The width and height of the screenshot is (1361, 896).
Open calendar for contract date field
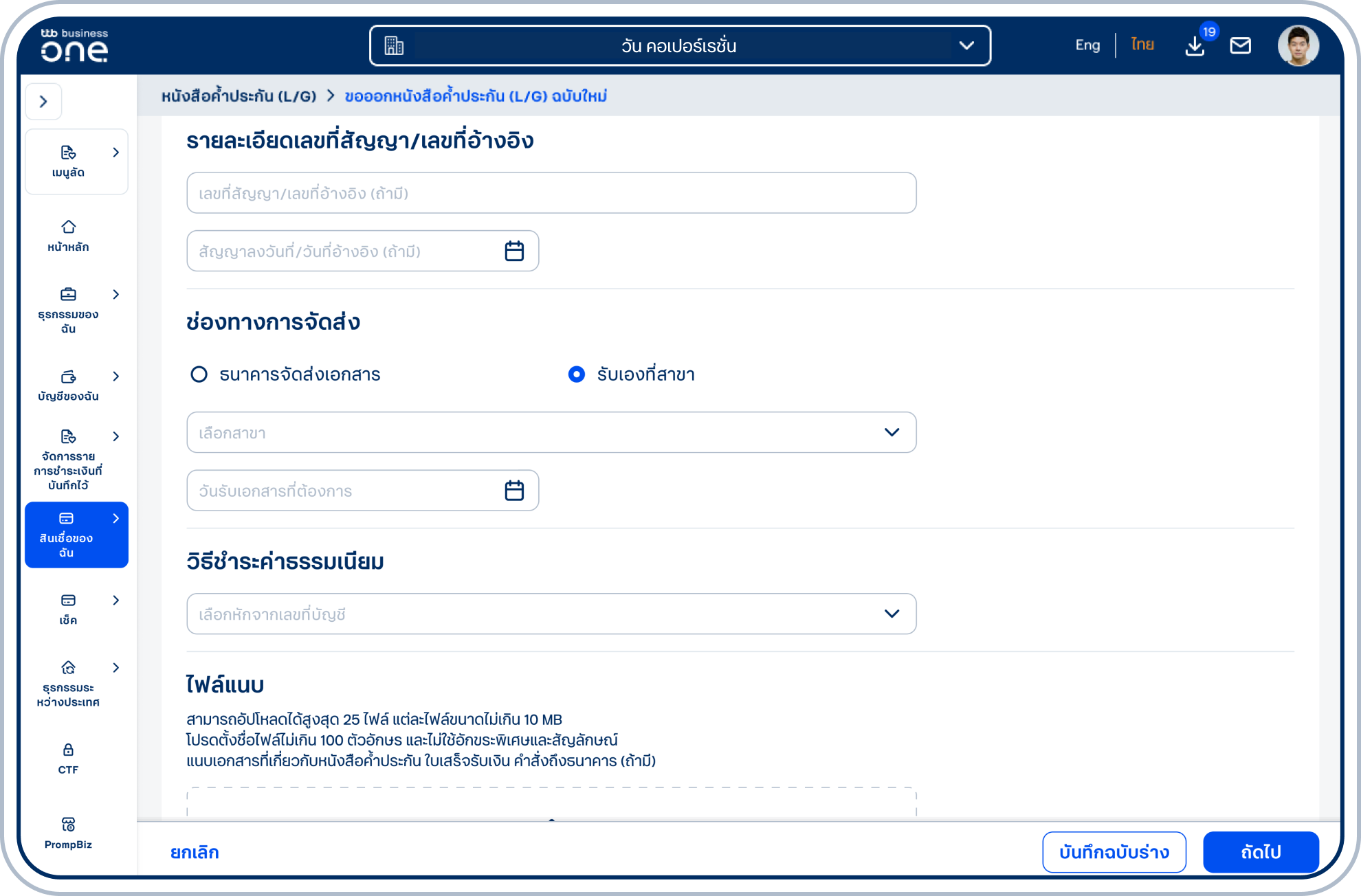(x=514, y=251)
